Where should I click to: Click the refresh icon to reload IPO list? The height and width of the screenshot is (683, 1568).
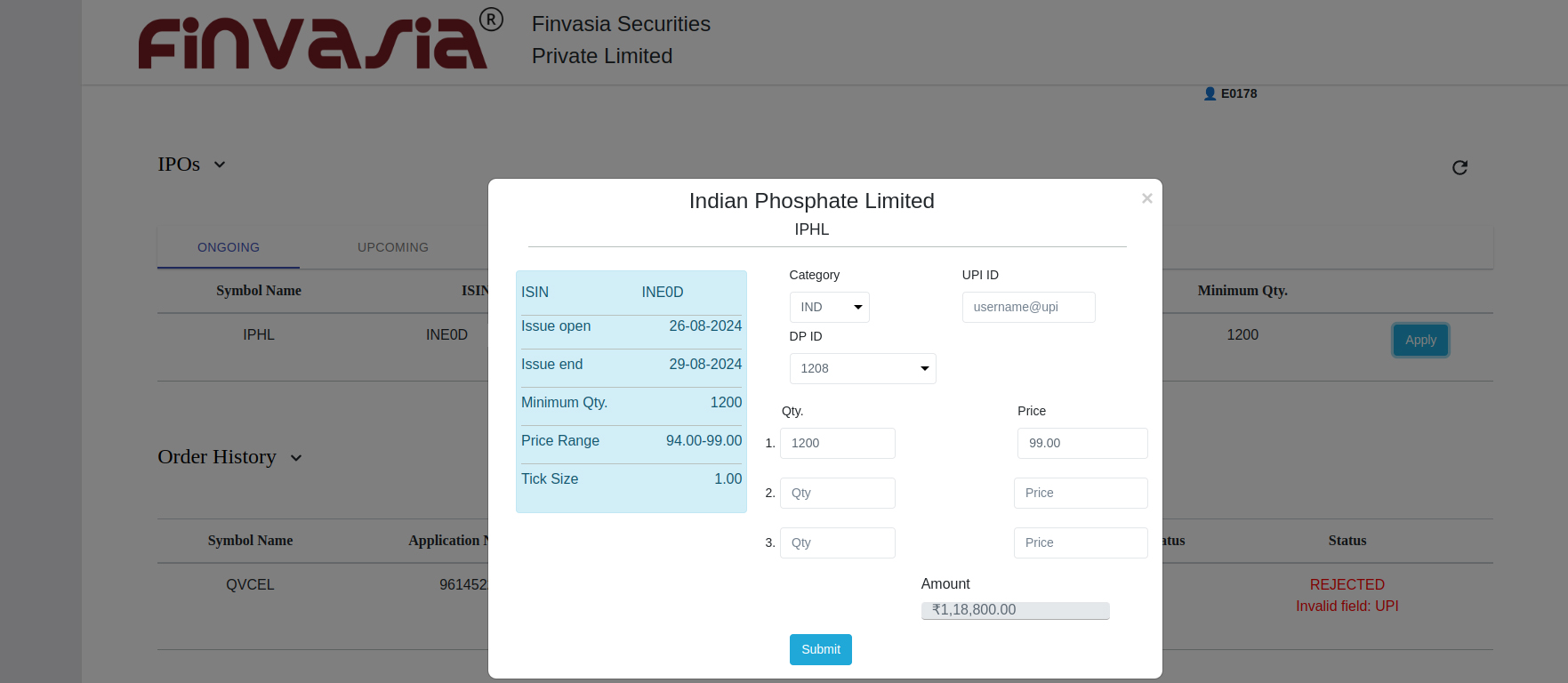(x=1459, y=167)
